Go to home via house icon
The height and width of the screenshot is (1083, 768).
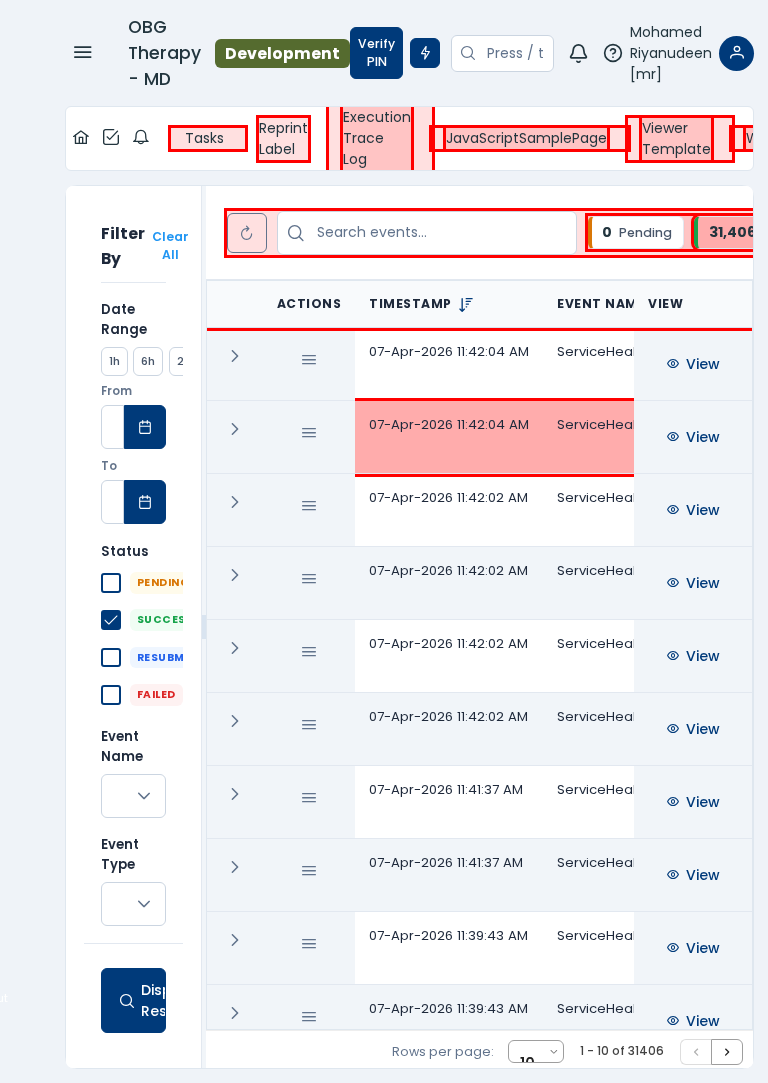point(81,138)
